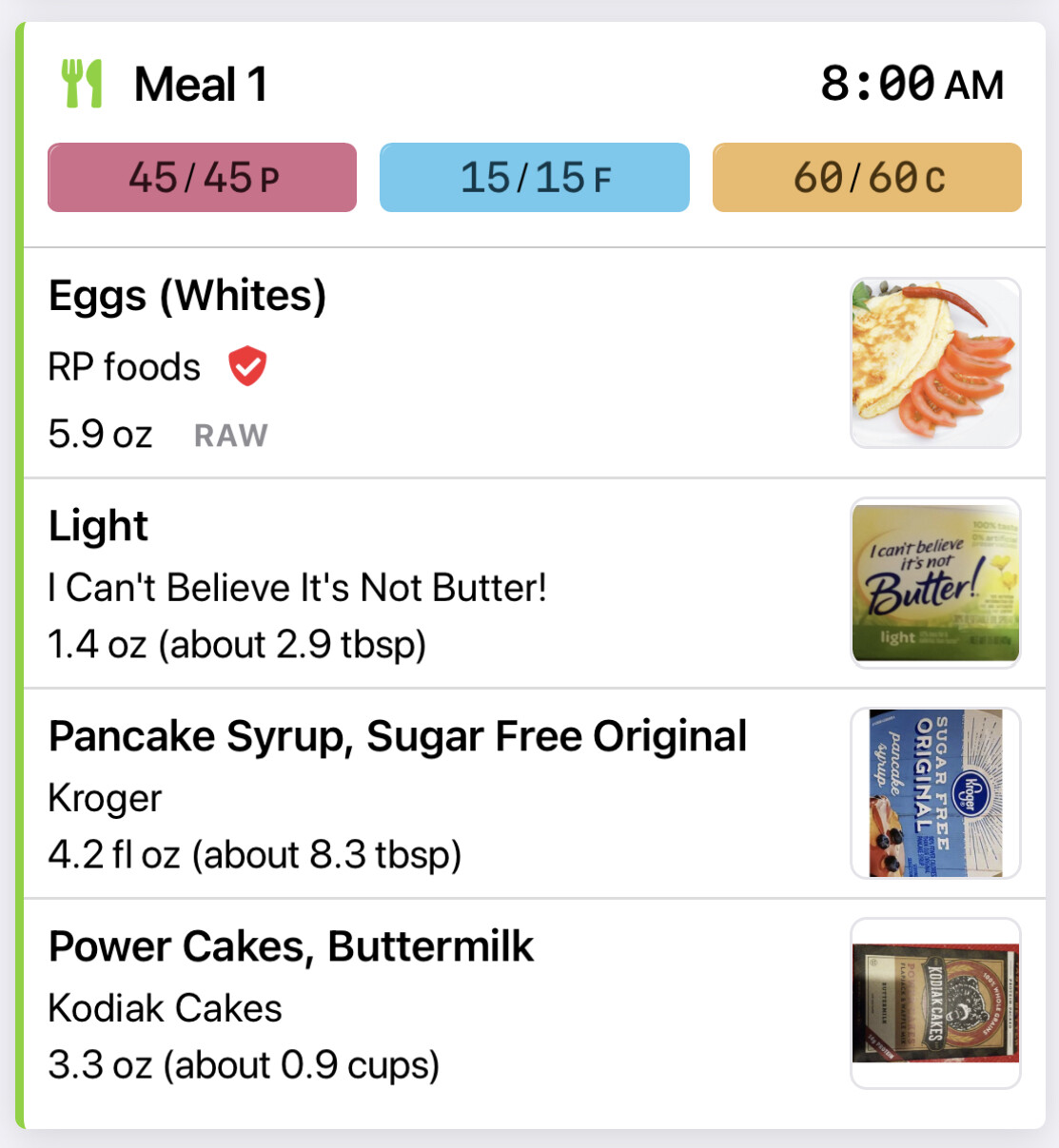Open Pancake Syrup, Sugar Free Original entry
Viewport: 1059px width, 1148px height.
click(398, 736)
